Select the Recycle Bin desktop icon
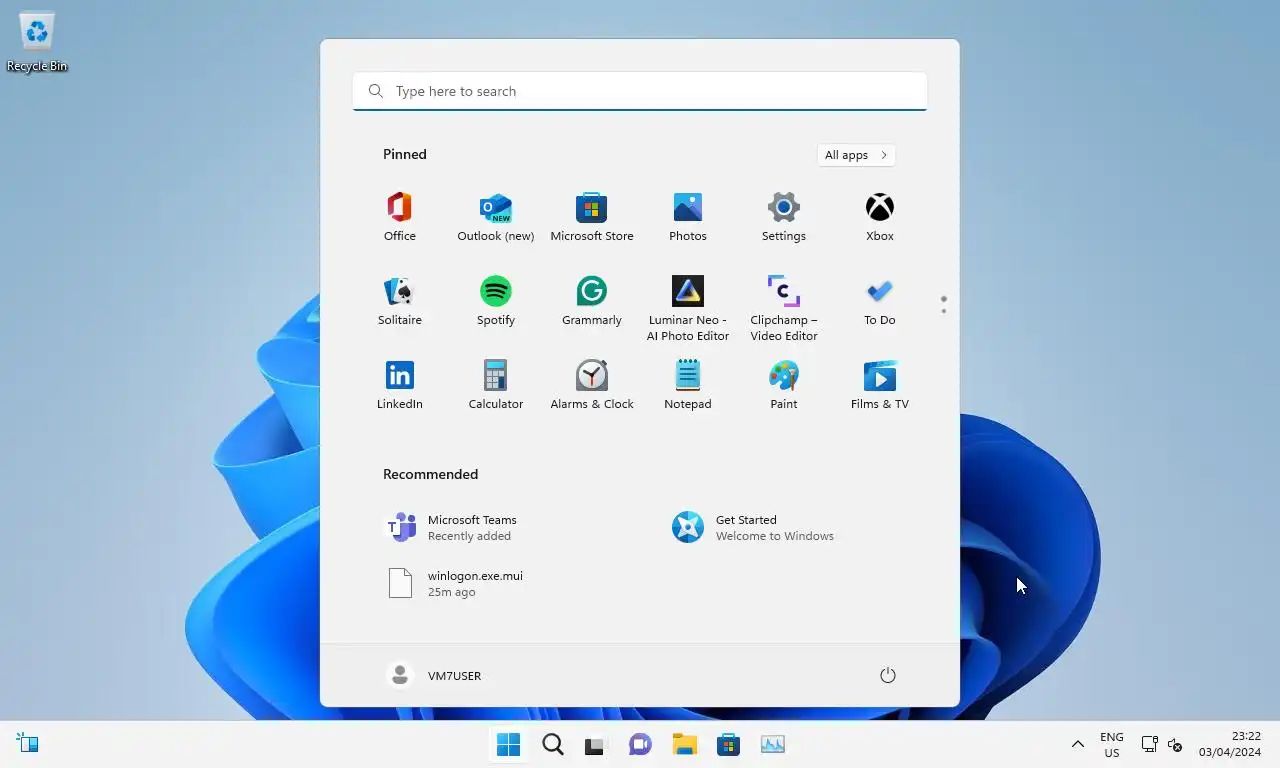The height and width of the screenshot is (768, 1280). point(37,42)
